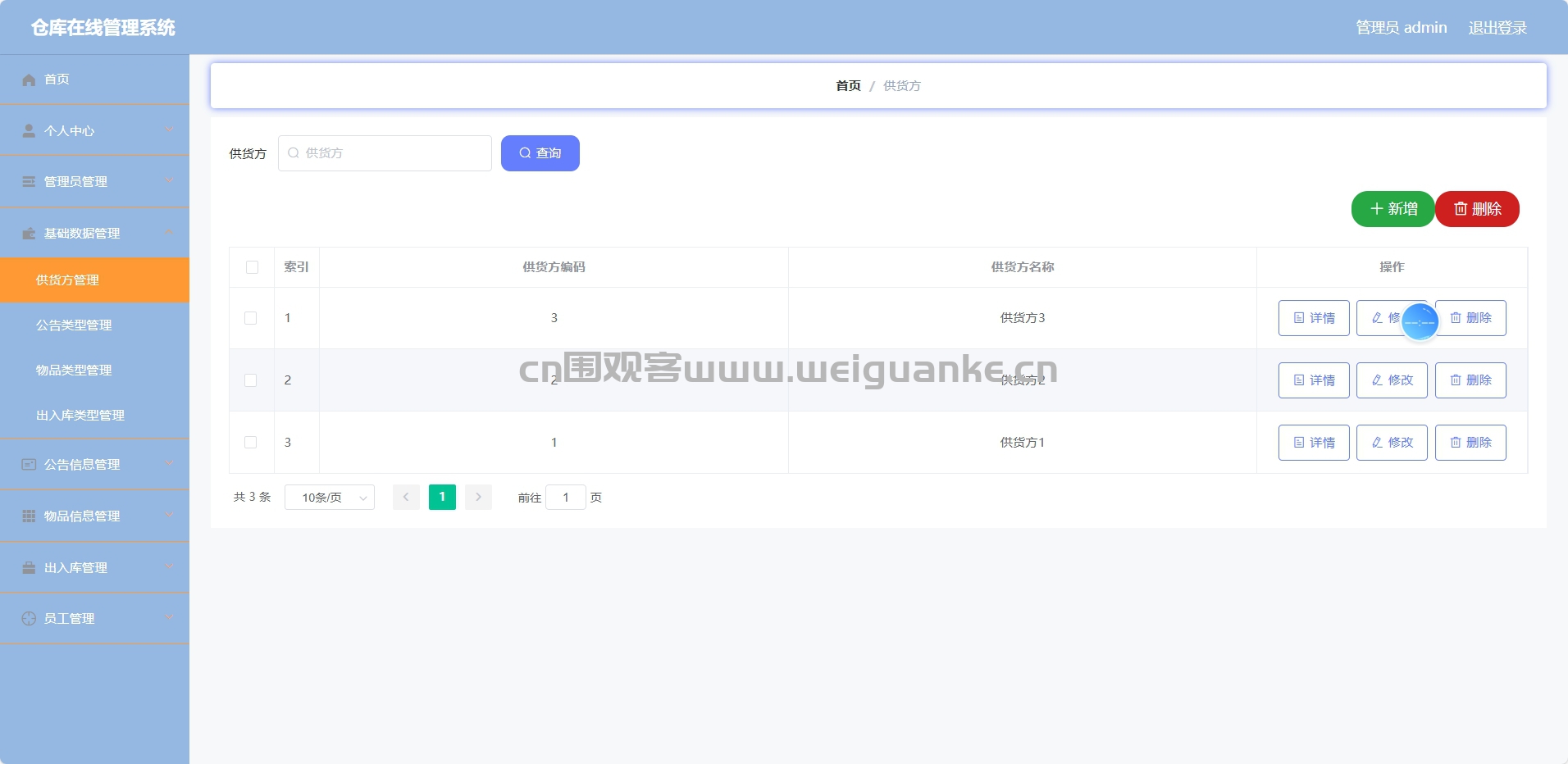Delete the 供货方2 row
Viewport: 1568px width, 764px height.
(1470, 380)
